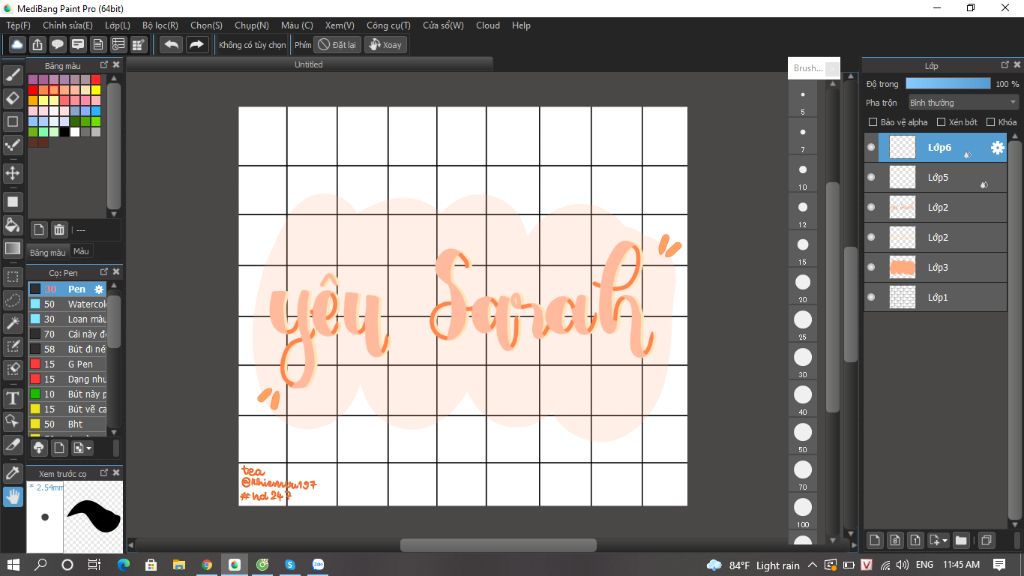Open Lớp(L) menu

click(118, 25)
